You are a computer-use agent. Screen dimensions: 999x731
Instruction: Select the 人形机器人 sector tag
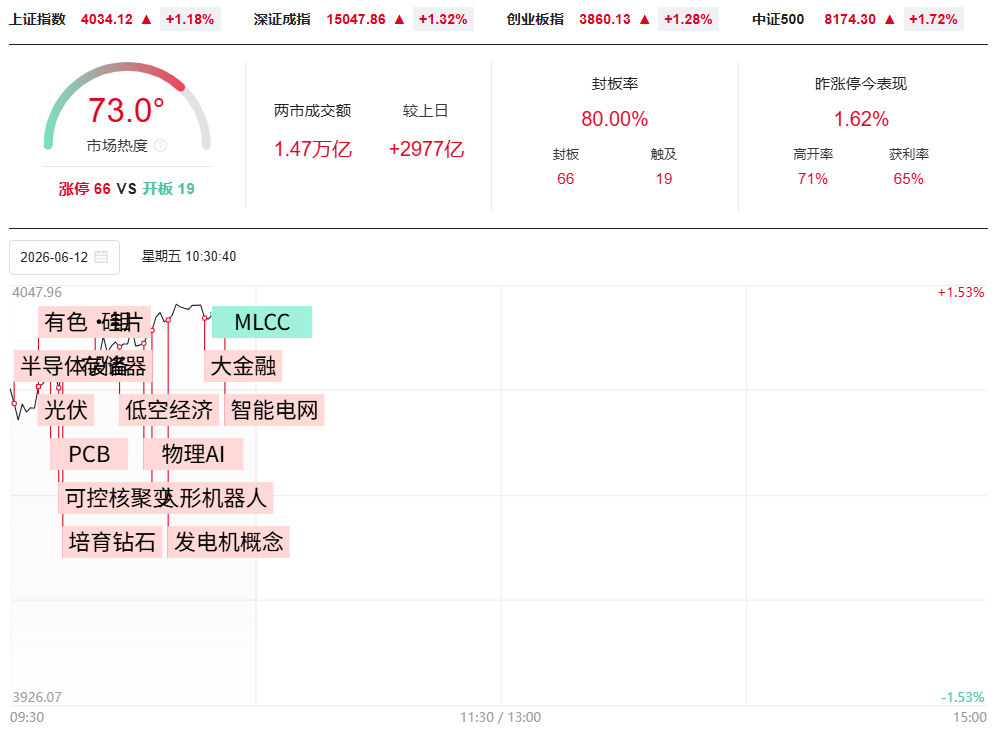point(217,498)
